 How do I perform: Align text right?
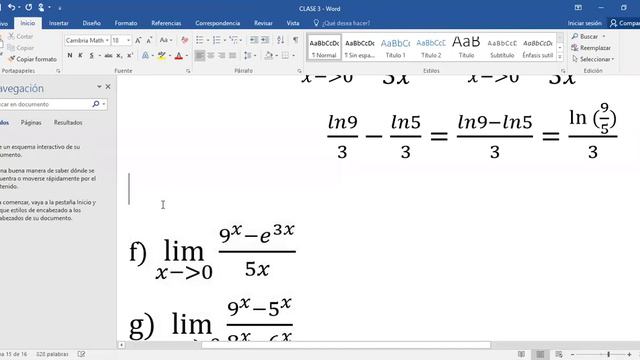[x=222, y=55]
